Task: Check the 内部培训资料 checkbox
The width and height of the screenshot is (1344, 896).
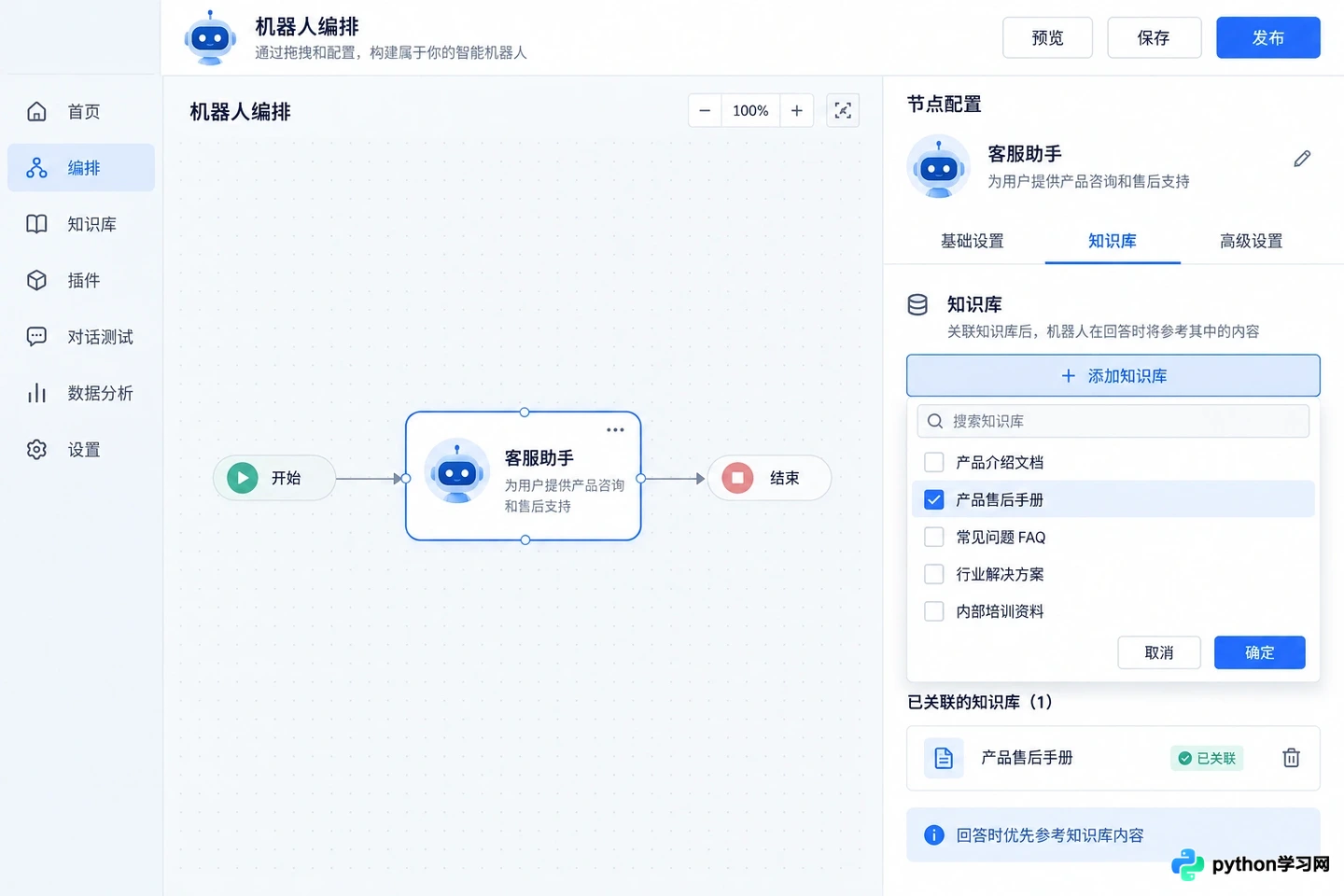Action: [933, 611]
